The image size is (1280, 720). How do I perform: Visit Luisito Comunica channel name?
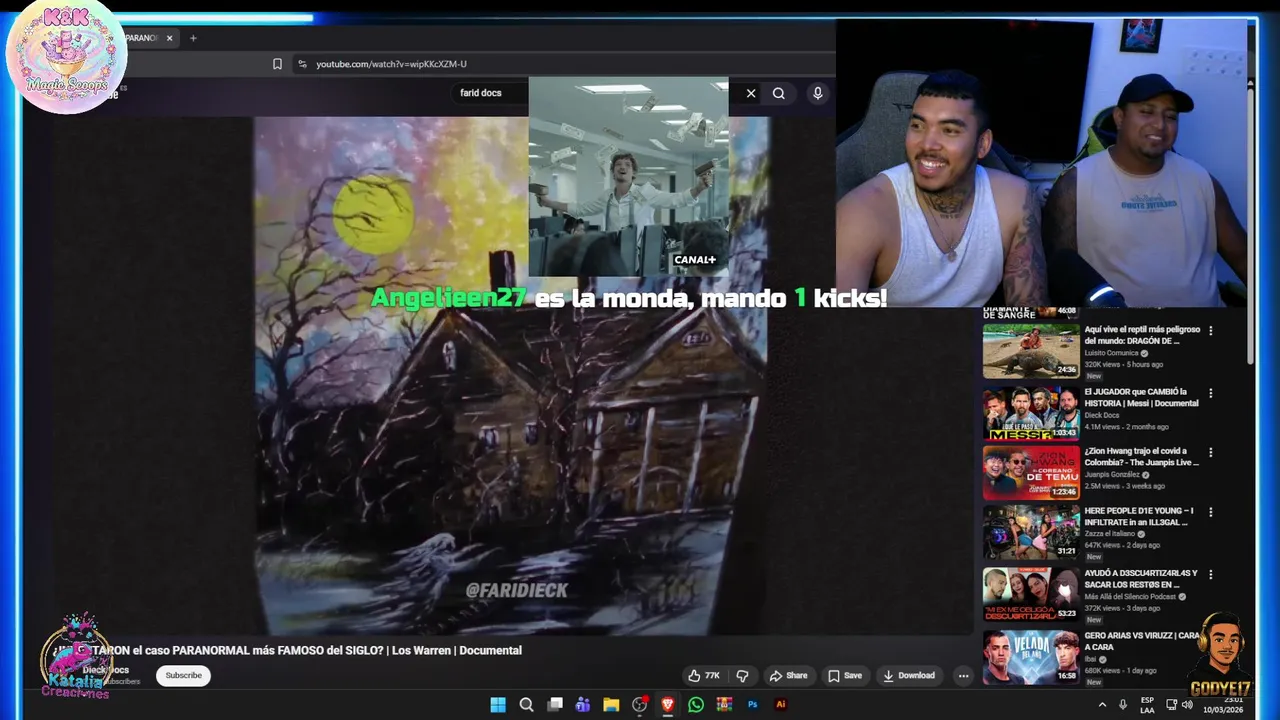pos(1113,353)
